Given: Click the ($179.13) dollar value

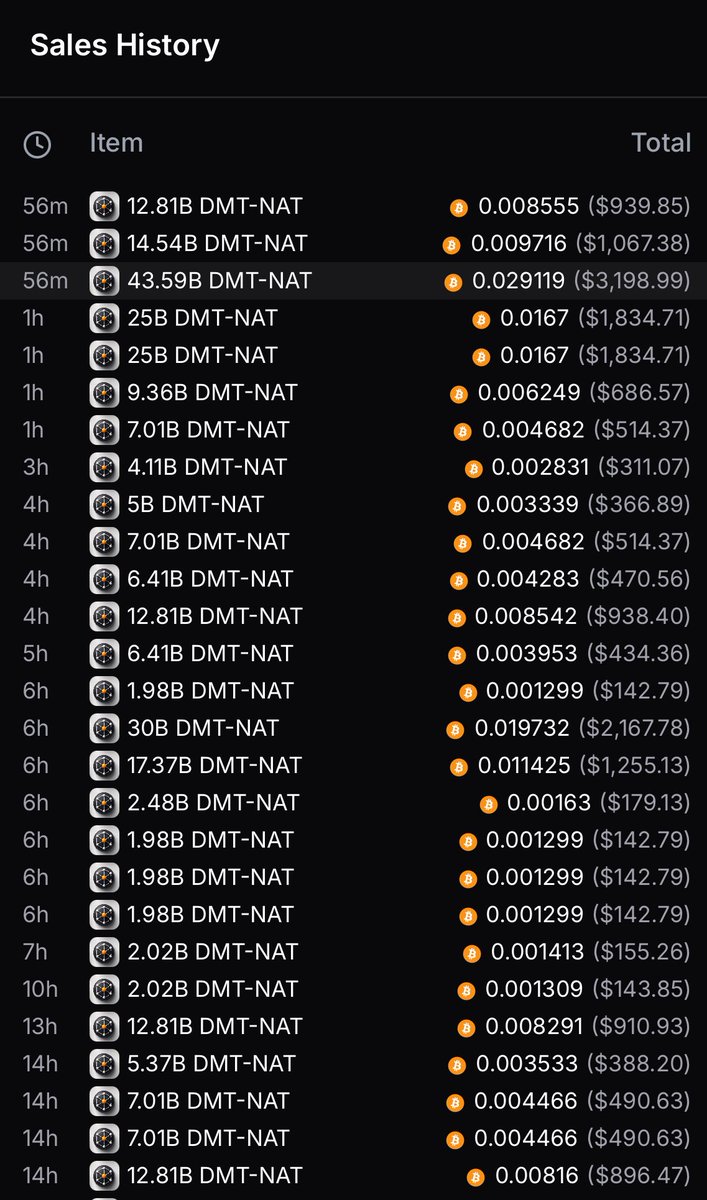Looking at the screenshot, I should 645,803.
